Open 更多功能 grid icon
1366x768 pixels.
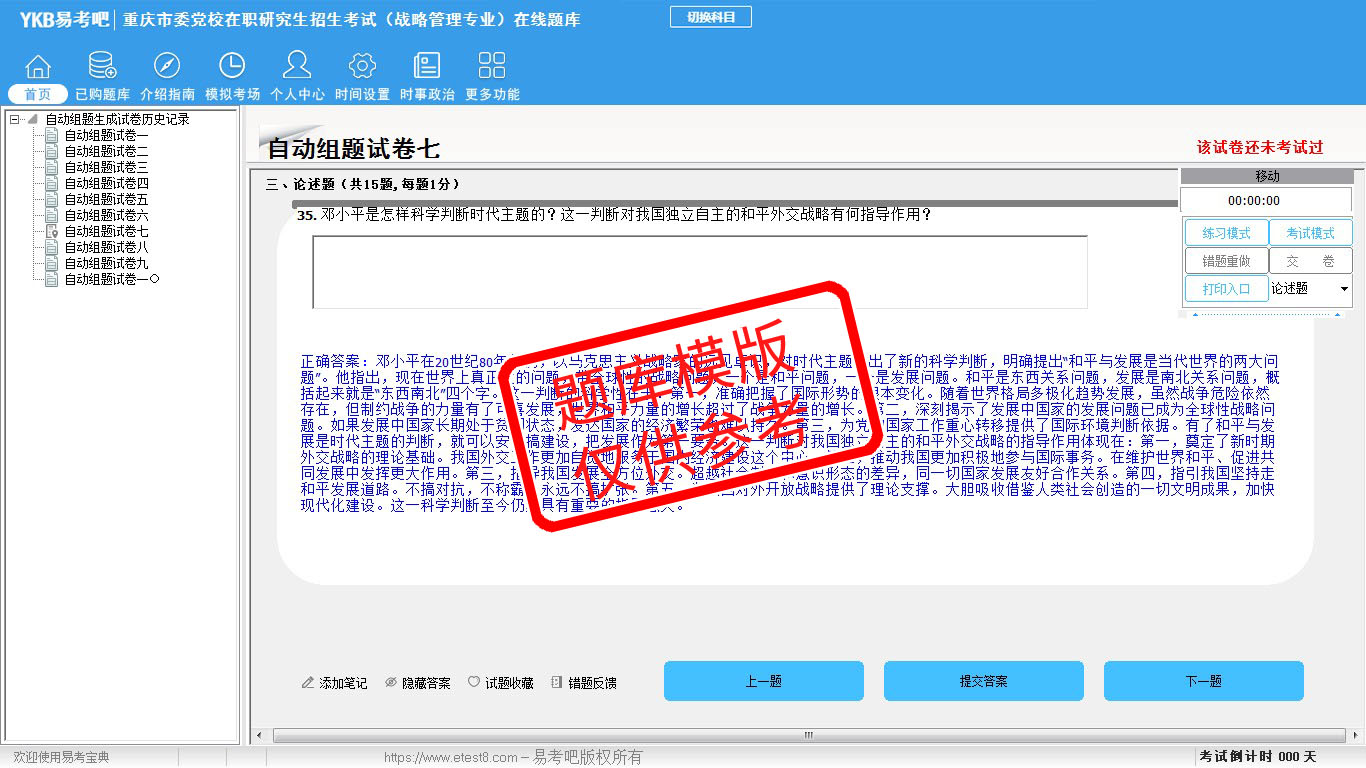pos(492,67)
